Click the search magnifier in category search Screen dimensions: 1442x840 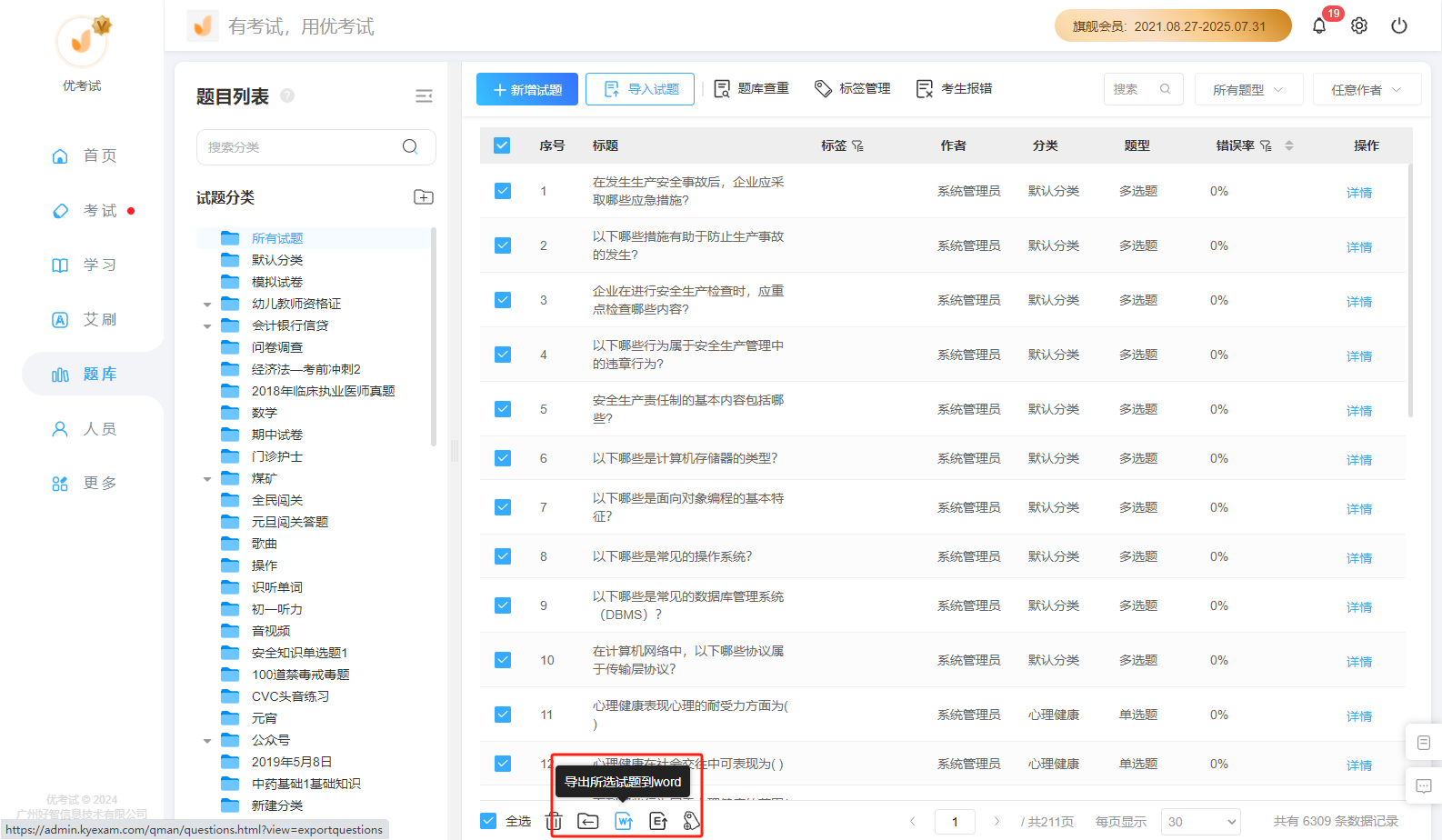tap(410, 146)
